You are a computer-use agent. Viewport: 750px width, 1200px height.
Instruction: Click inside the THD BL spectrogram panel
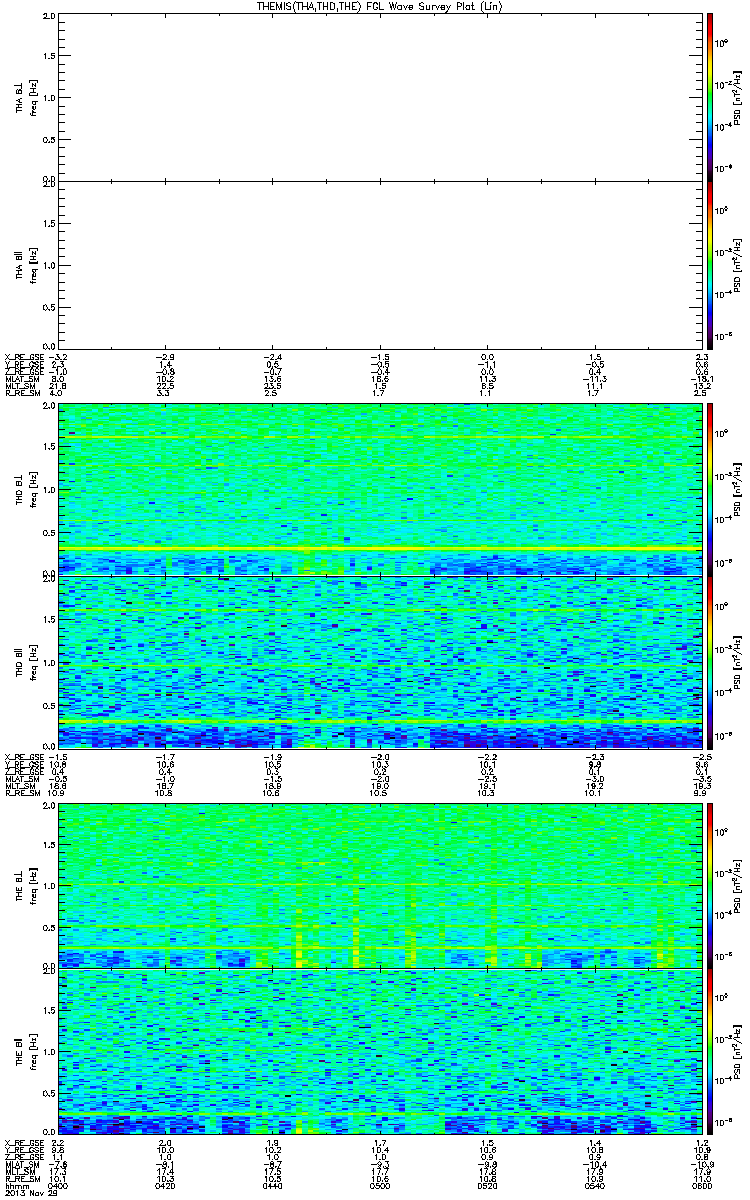(x=380, y=489)
